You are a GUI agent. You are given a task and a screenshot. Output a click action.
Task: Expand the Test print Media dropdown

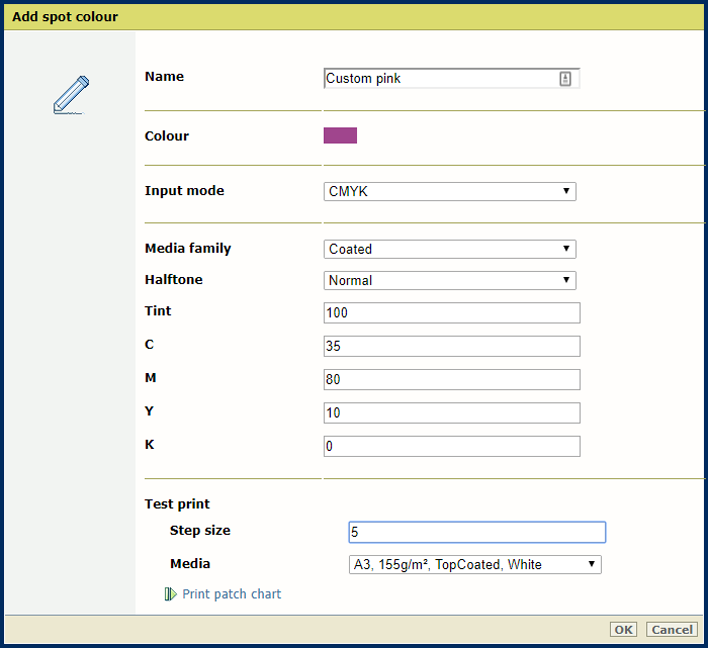[475, 565]
